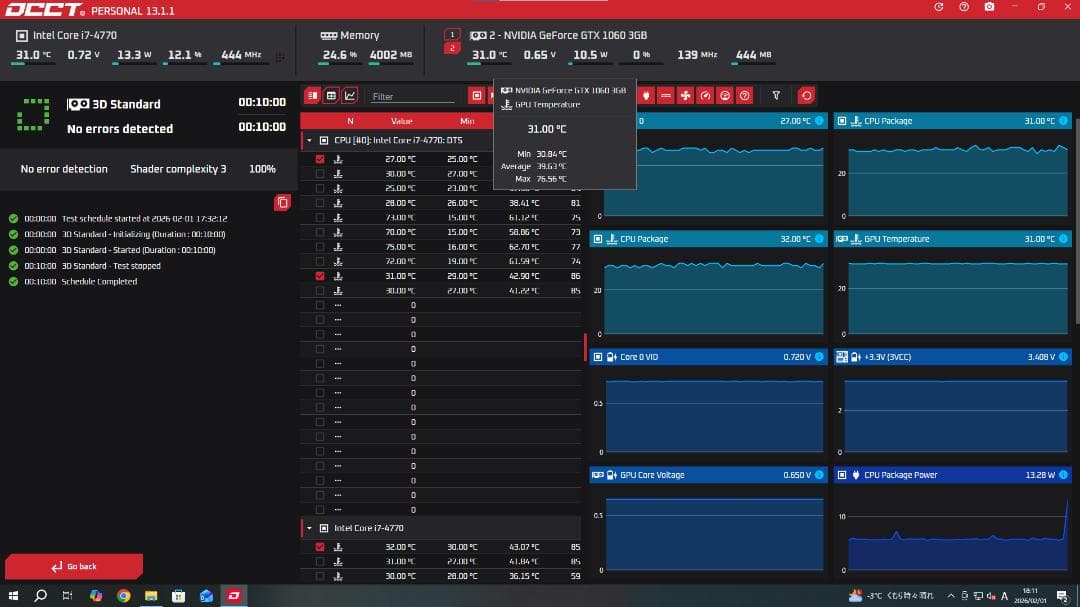Check the 70.00 °C sensor row checkbox
Screen dimensions: 1080x607
pos(320,232)
